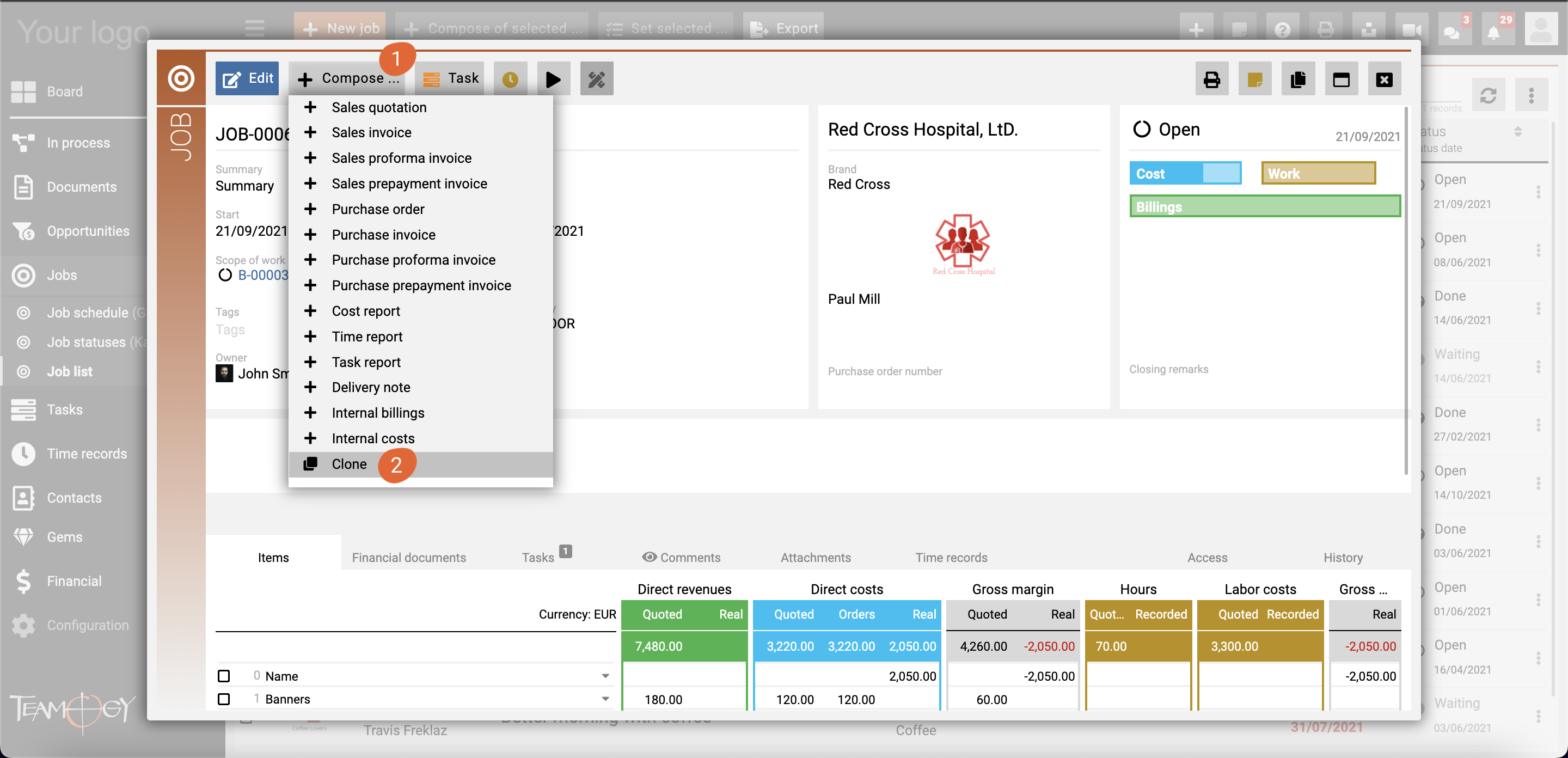
Task: Switch to Comments tab
Action: 681,557
